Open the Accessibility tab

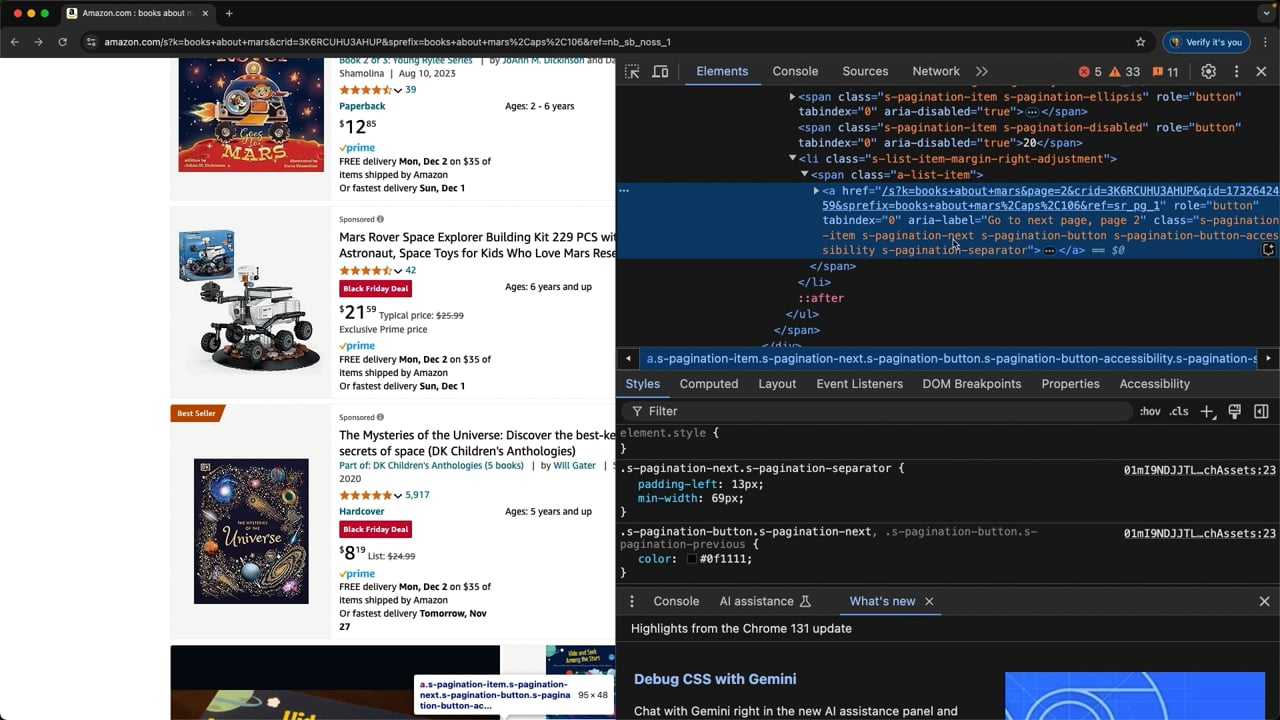[x=1154, y=384]
